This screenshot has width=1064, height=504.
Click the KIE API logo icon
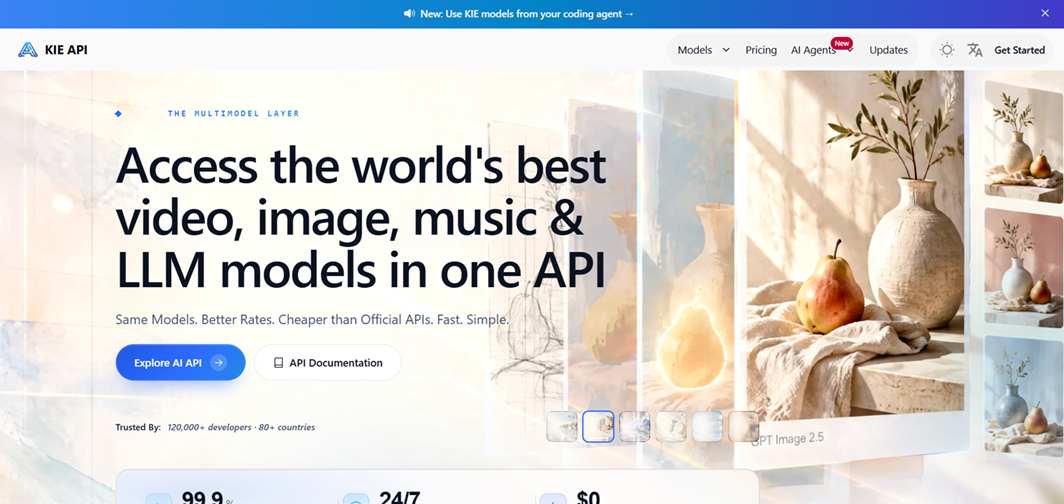28,50
